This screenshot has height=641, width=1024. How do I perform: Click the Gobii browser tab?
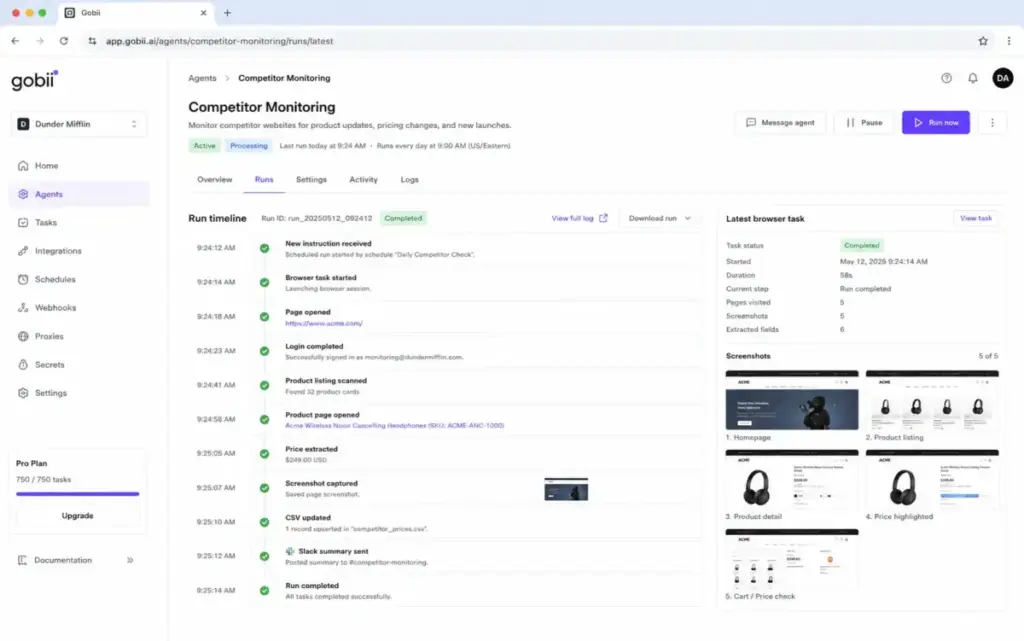(134, 12)
